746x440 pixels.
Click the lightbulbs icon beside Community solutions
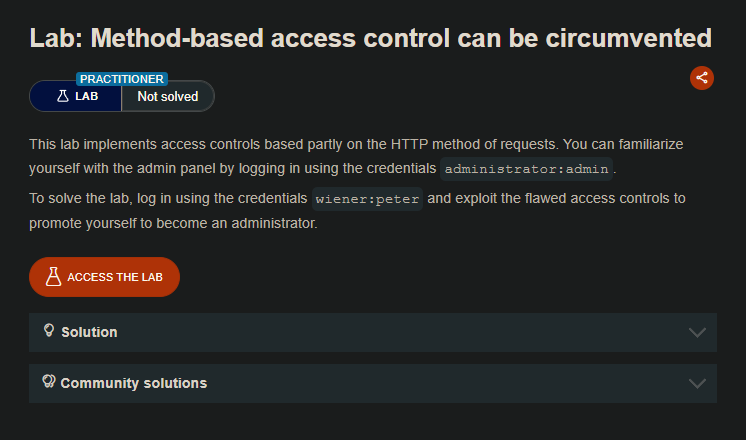pos(48,382)
